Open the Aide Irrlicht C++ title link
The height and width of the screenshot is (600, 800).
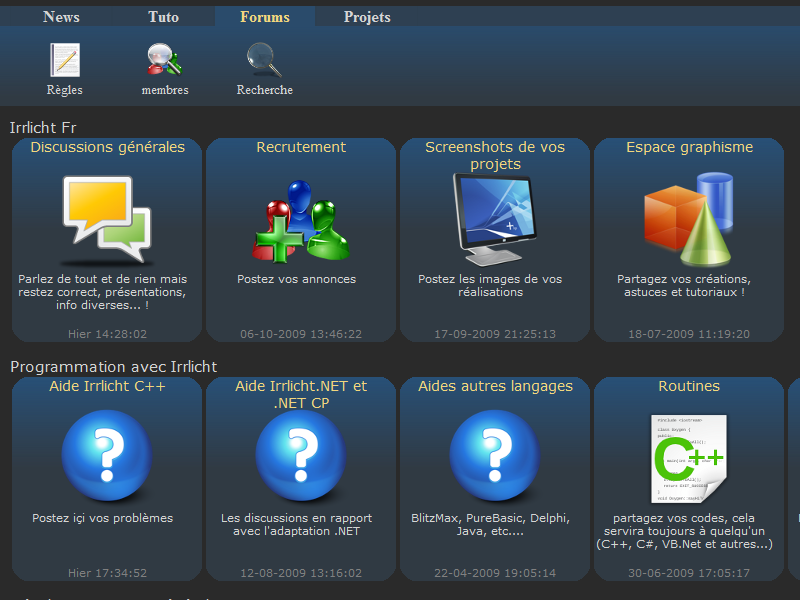pyautogui.click(x=107, y=386)
